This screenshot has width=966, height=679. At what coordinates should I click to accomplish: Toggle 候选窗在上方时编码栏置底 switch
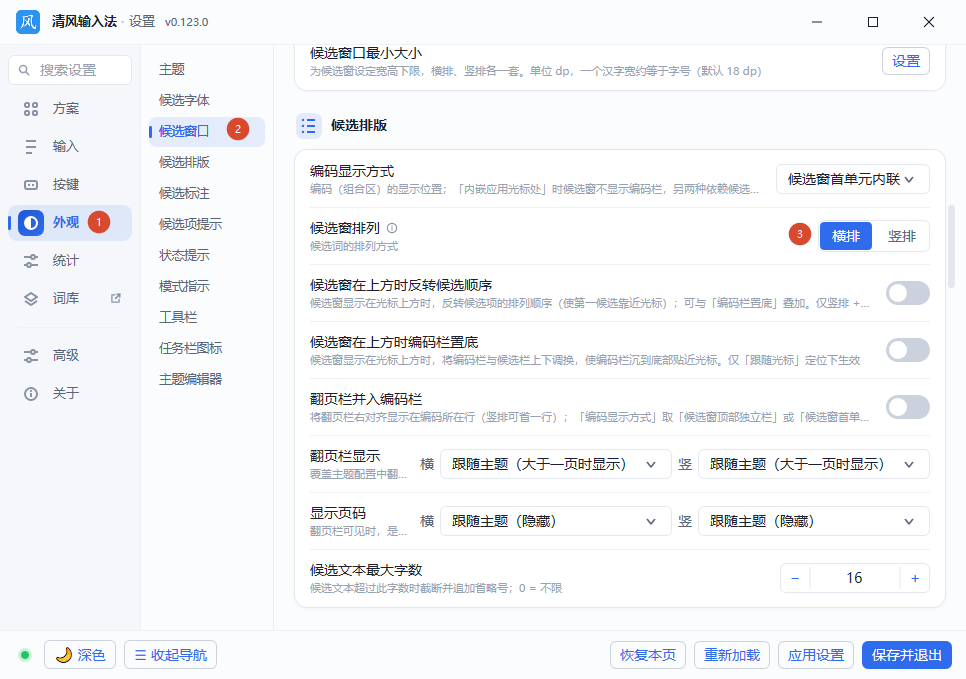coord(907,350)
